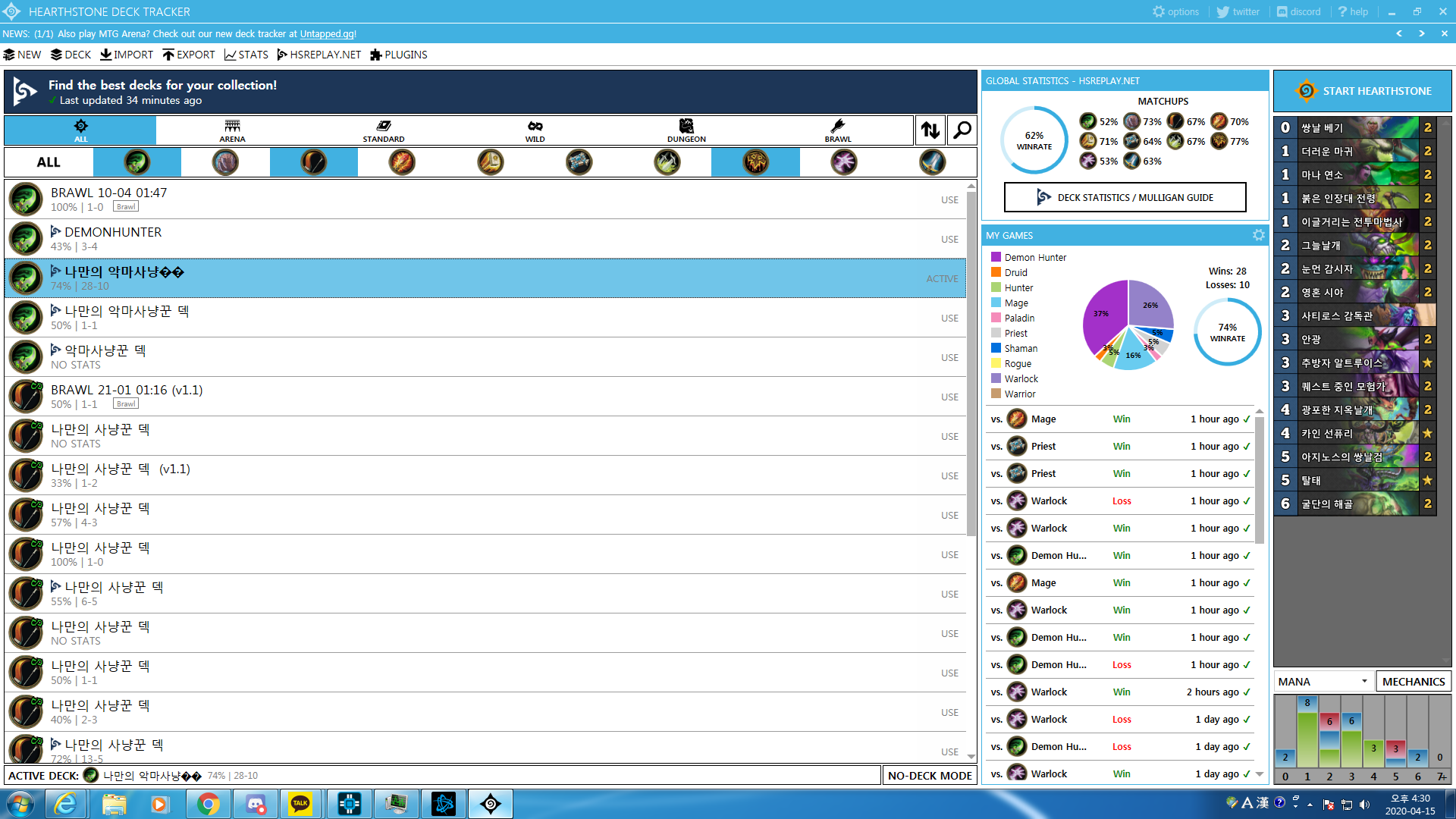Select the first lost game vs. Warlock

point(1120,500)
